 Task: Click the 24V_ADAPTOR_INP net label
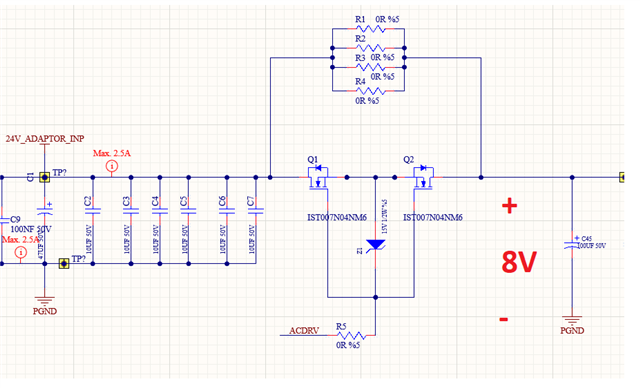(x=45, y=139)
